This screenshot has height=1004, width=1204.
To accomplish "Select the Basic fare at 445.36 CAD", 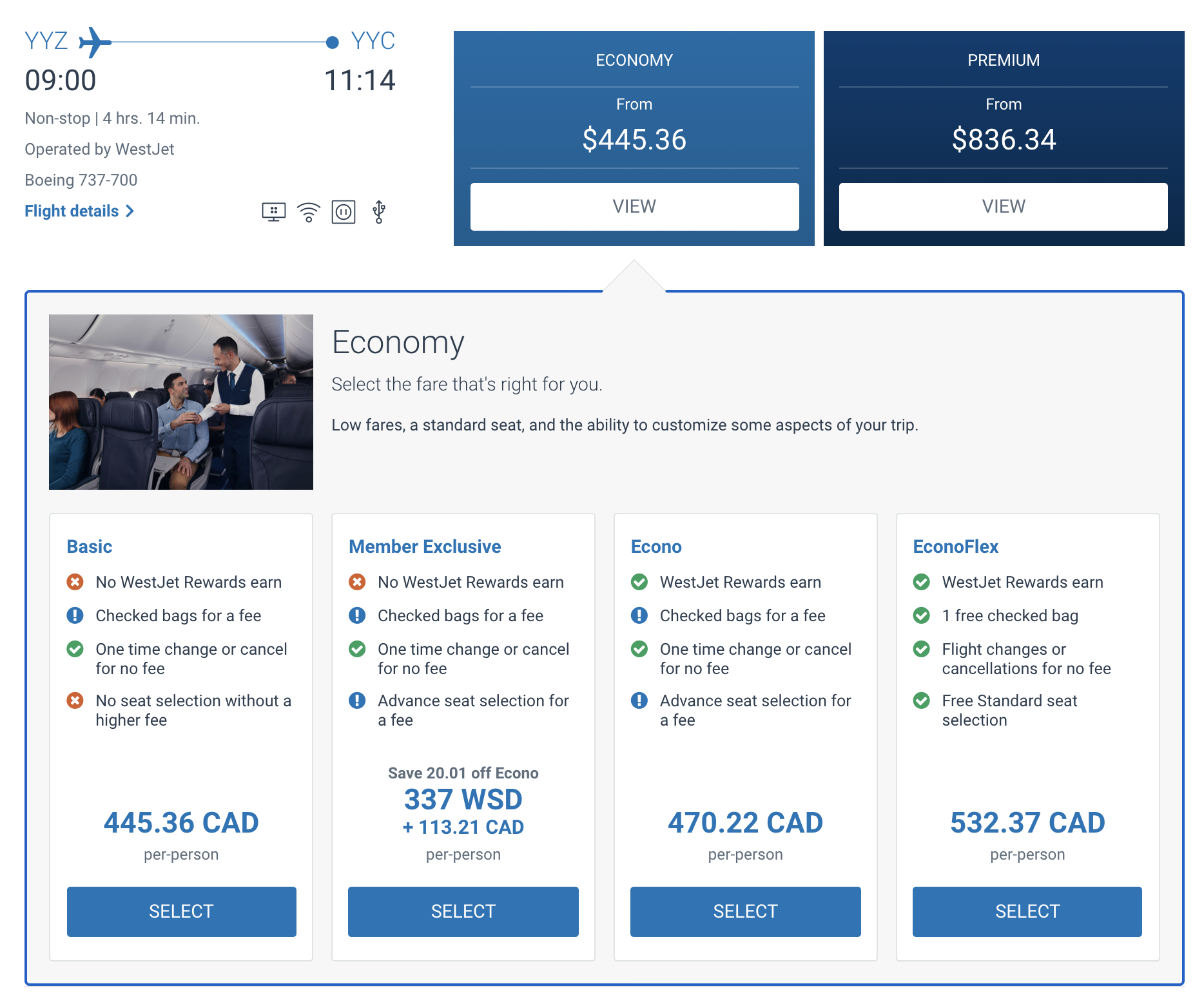I will click(181, 911).
